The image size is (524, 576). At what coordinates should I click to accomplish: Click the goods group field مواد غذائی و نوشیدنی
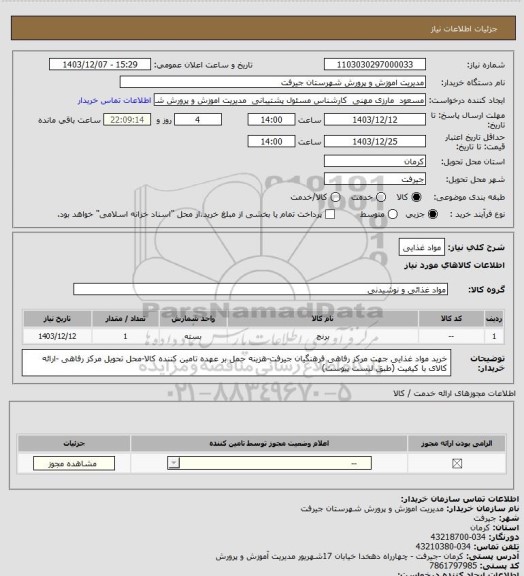(x=260, y=289)
